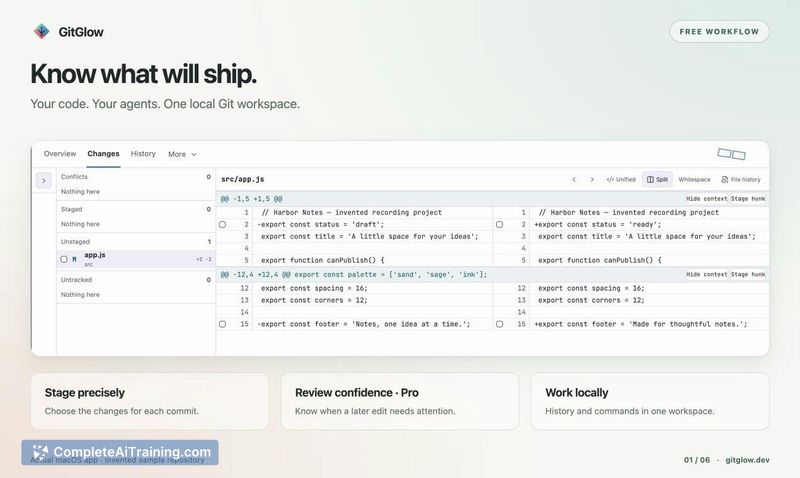Click the M modified status icon for app.js

click(74, 259)
